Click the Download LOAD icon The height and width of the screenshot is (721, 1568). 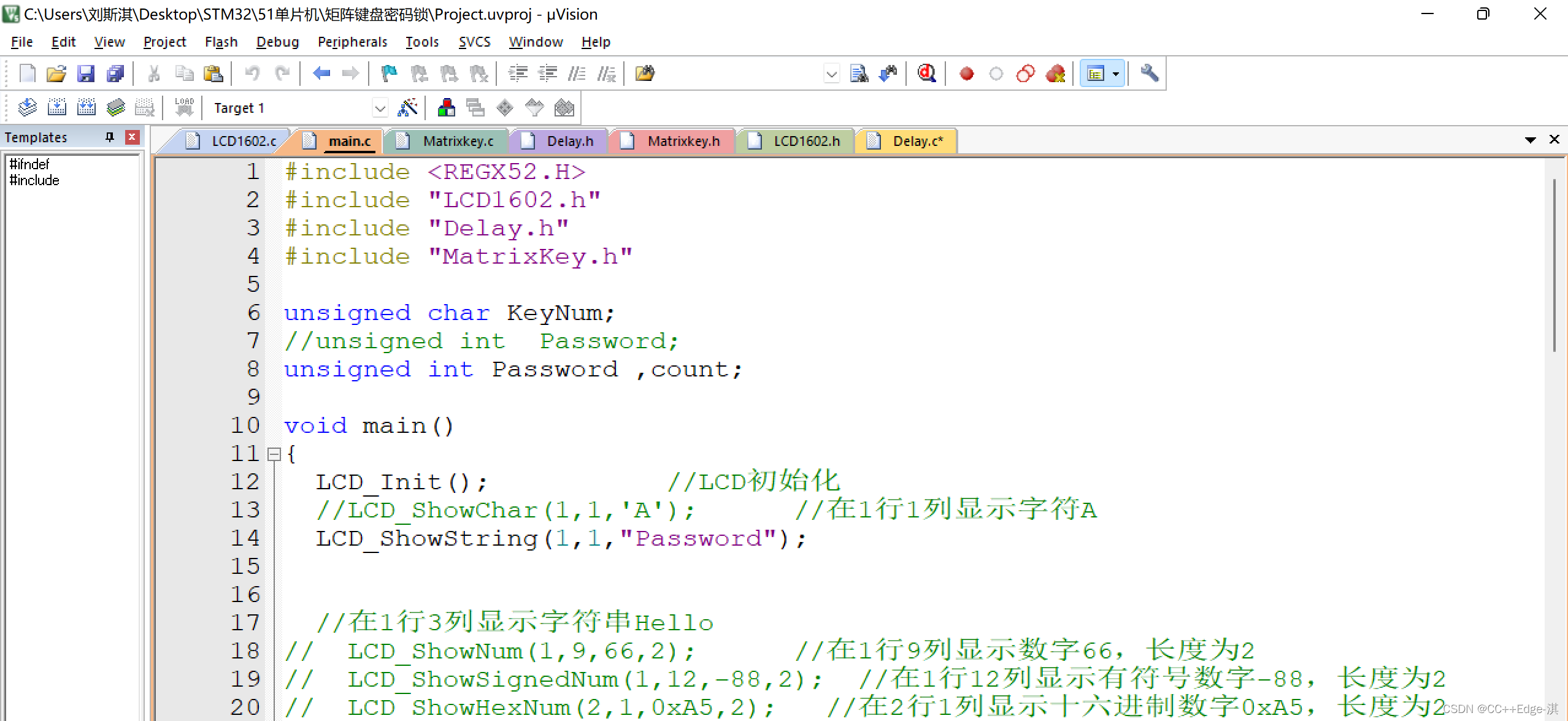pyautogui.click(x=184, y=108)
